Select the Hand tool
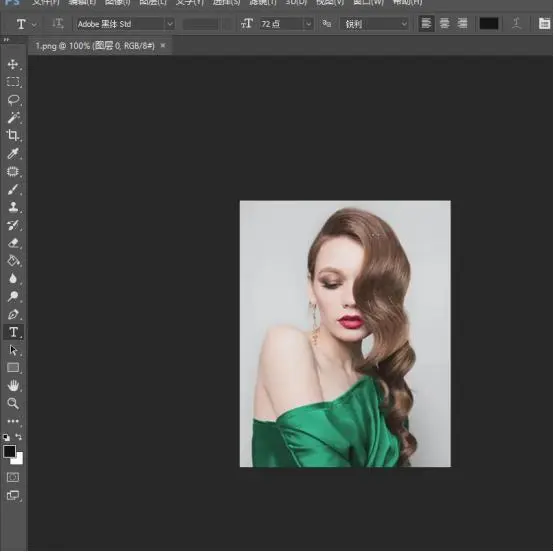554x552 pixels. pos(13,386)
